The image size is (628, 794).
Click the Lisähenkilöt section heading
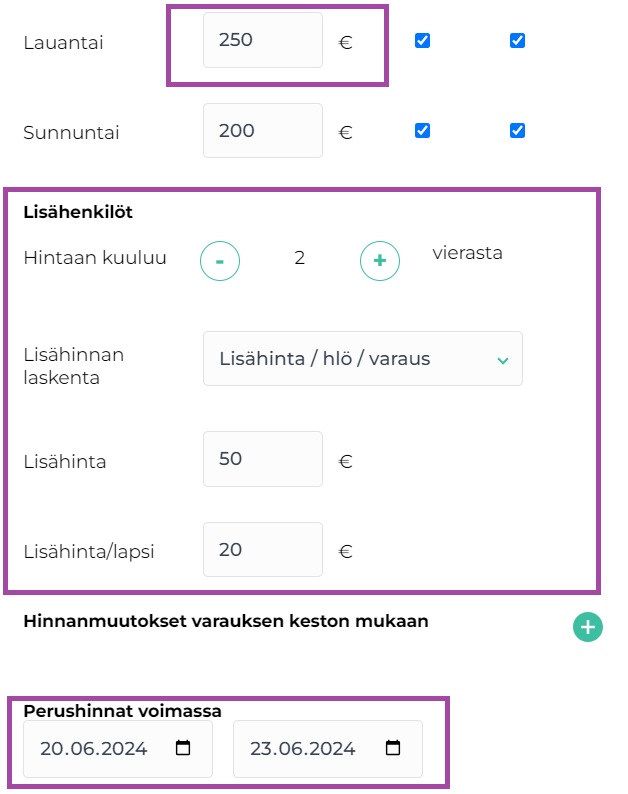[78, 212]
